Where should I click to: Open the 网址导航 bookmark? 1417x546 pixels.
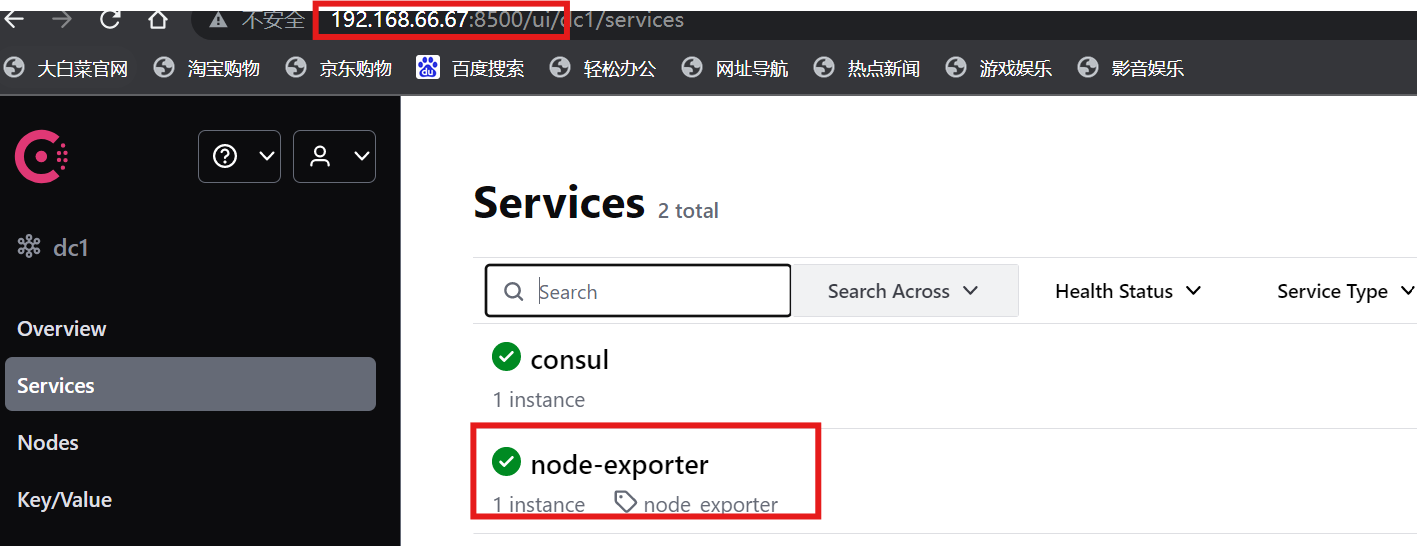click(x=735, y=68)
